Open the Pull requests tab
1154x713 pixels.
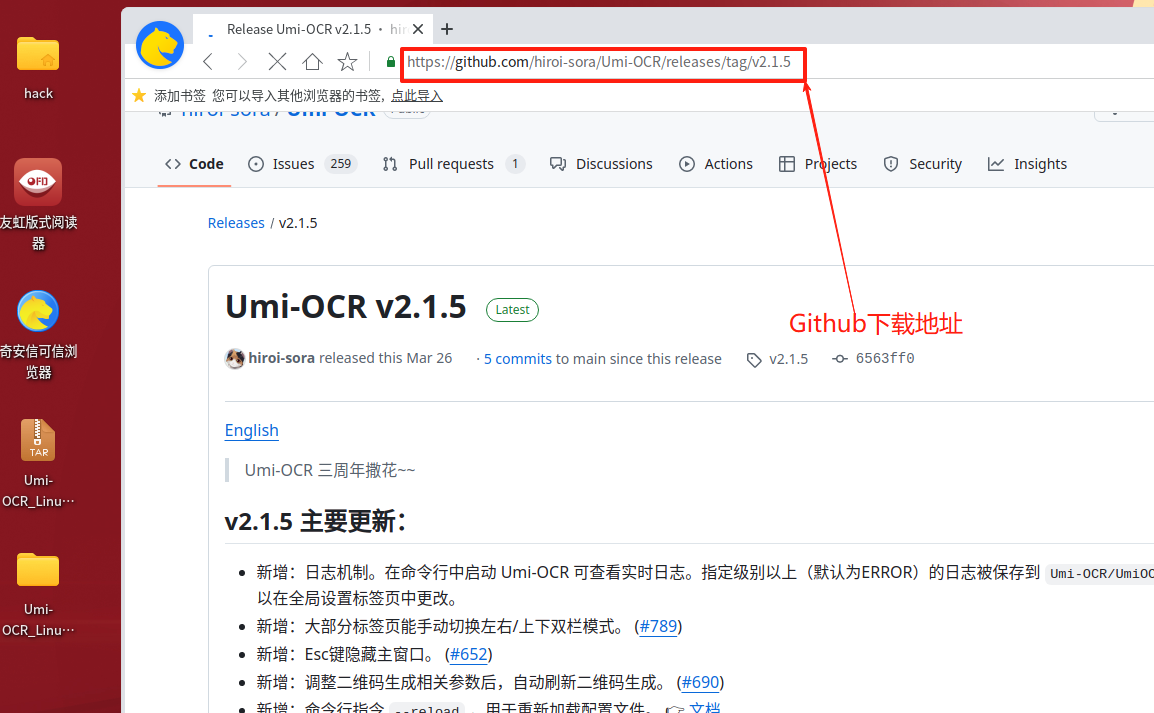pos(453,164)
